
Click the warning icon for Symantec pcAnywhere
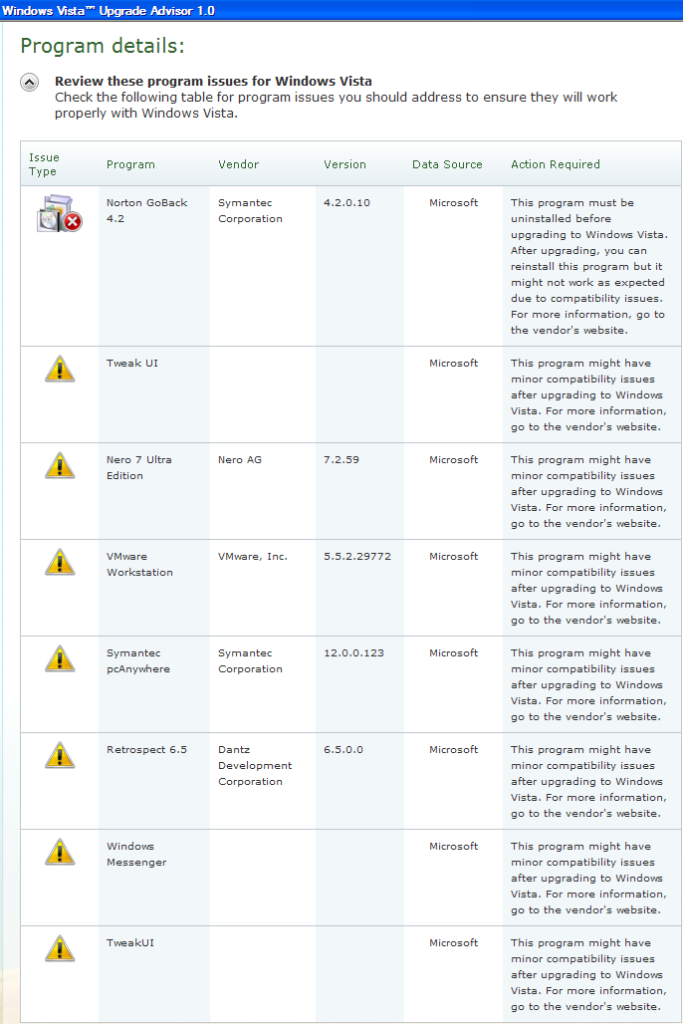(x=59, y=659)
